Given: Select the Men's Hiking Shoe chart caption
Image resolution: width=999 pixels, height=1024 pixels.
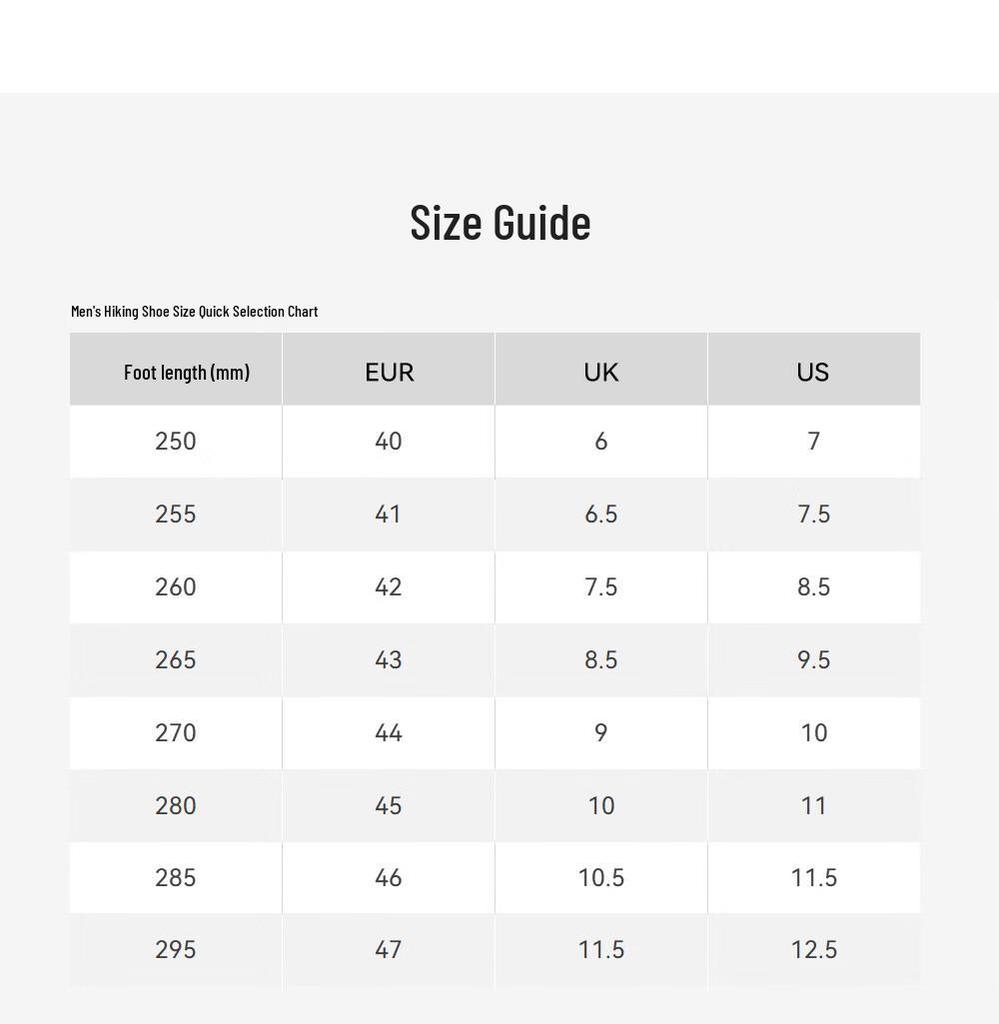Looking at the screenshot, I should pyautogui.click(x=195, y=312).
